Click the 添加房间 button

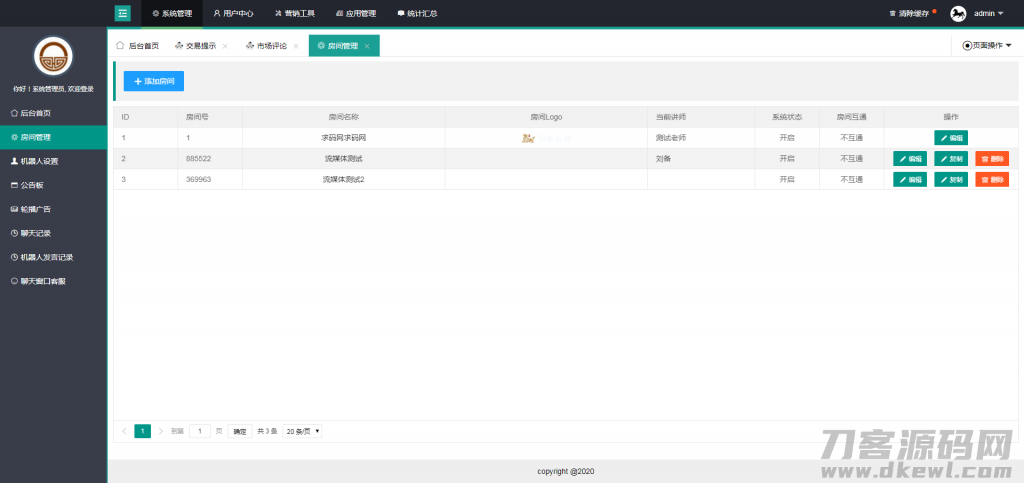pyautogui.click(x=154, y=81)
